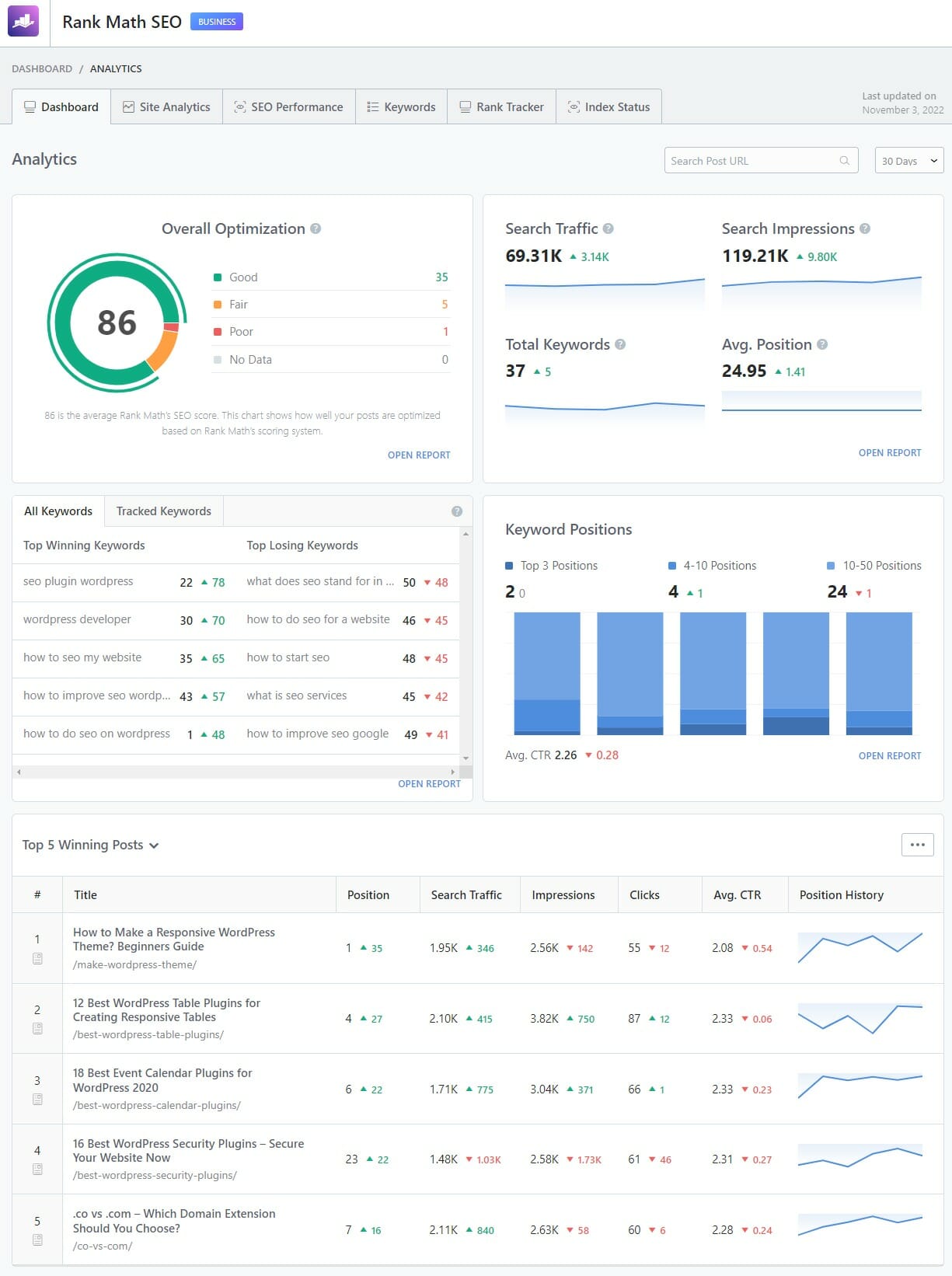Open the Keywords tab
The width and height of the screenshot is (952, 1276).
[401, 107]
